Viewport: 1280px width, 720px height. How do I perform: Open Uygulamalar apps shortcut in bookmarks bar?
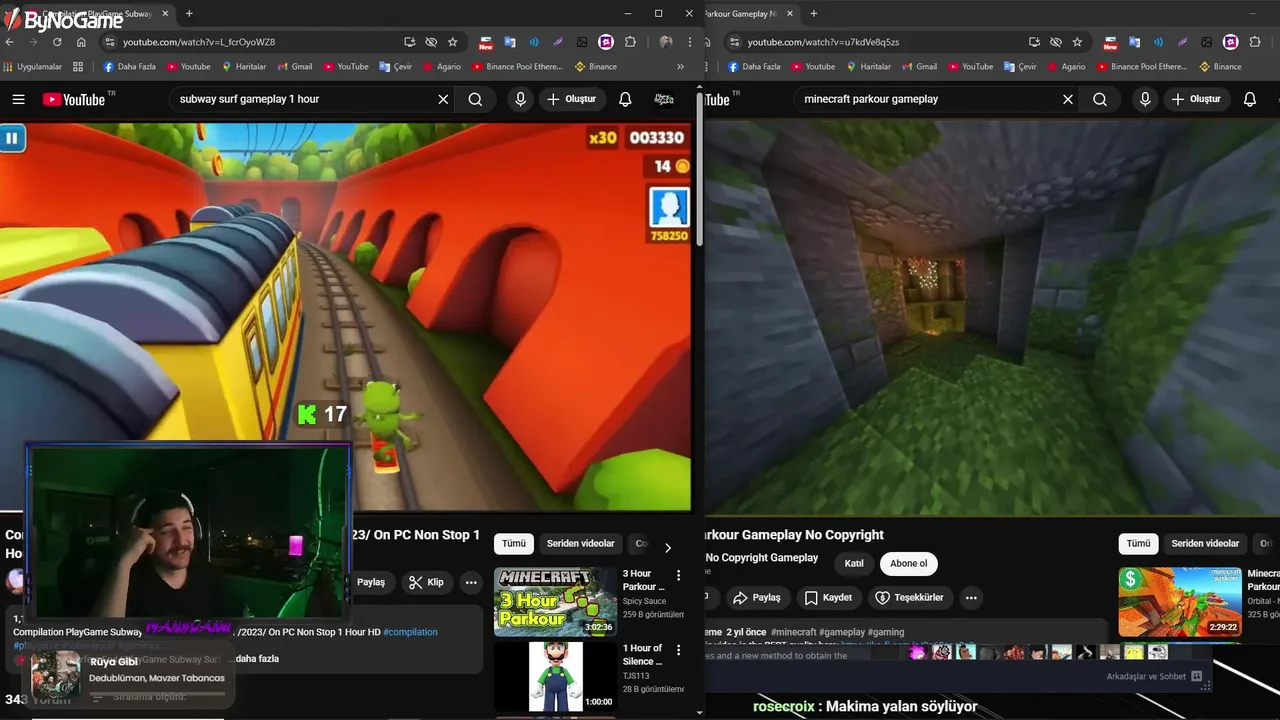click(x=33, y=67)
